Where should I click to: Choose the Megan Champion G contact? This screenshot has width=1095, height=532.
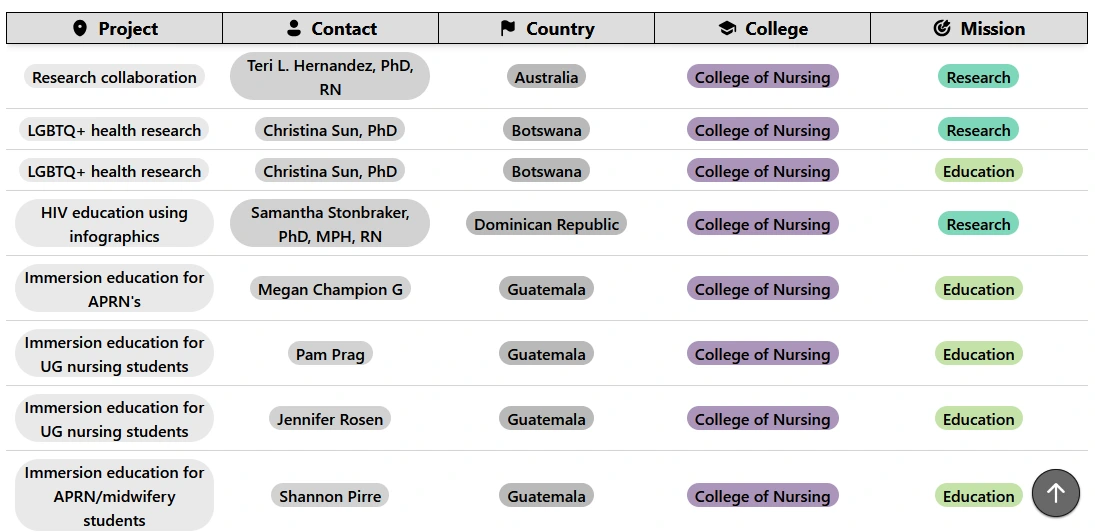point(330,289)
